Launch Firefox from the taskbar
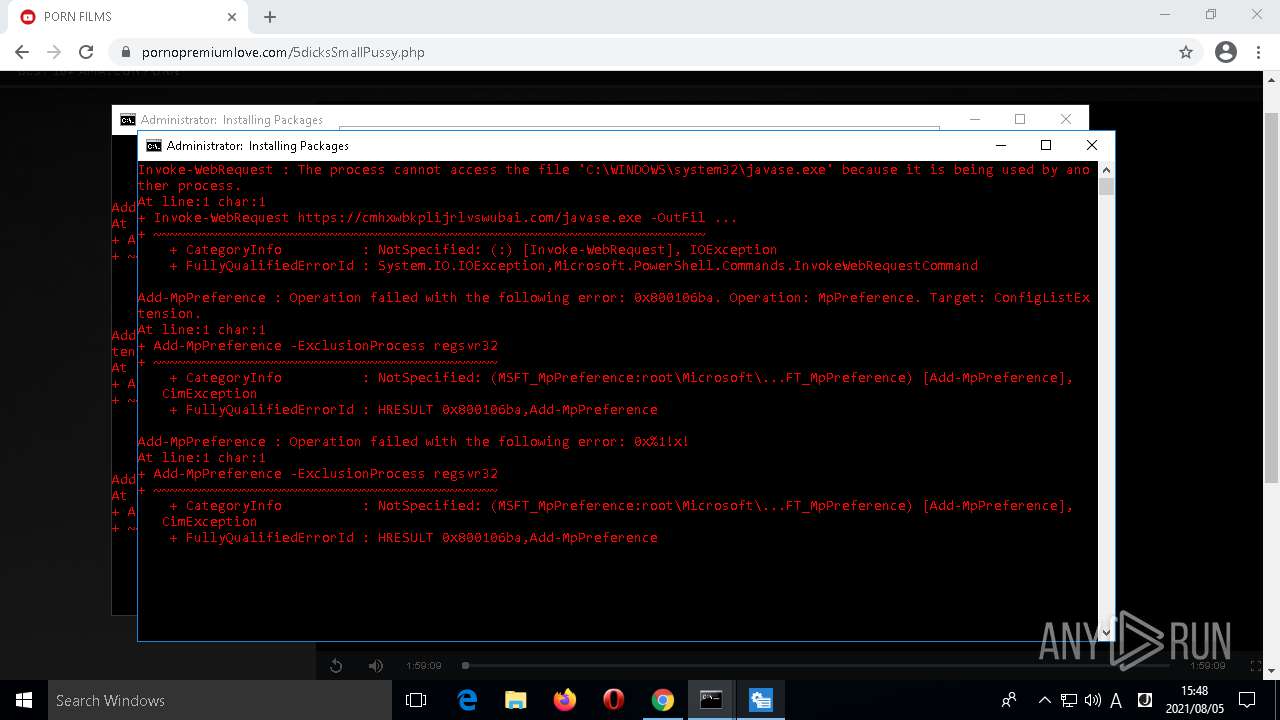Viewport: 1280px width, 720px height. (x=565, y=700)
